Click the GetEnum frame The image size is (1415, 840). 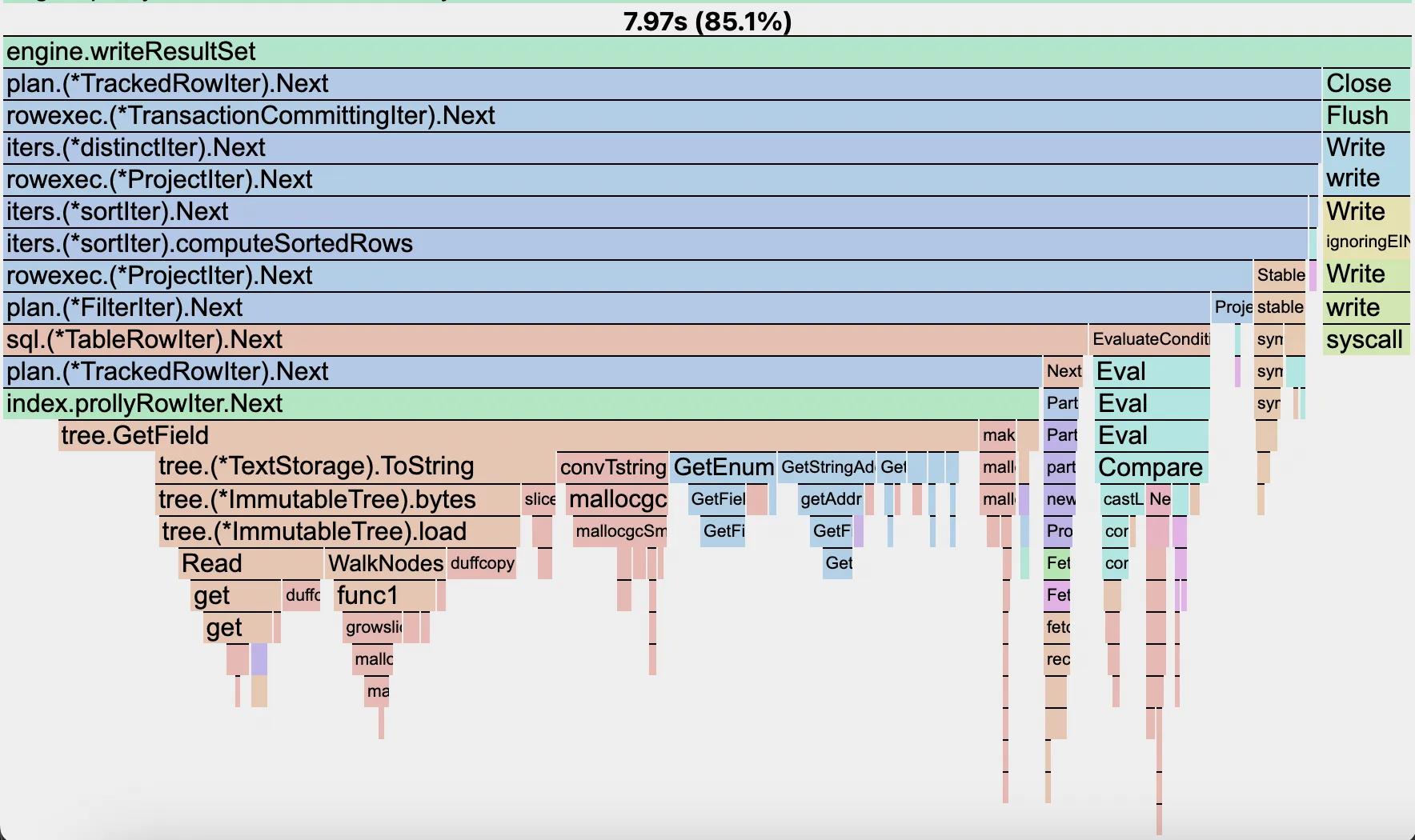[723, 467]
